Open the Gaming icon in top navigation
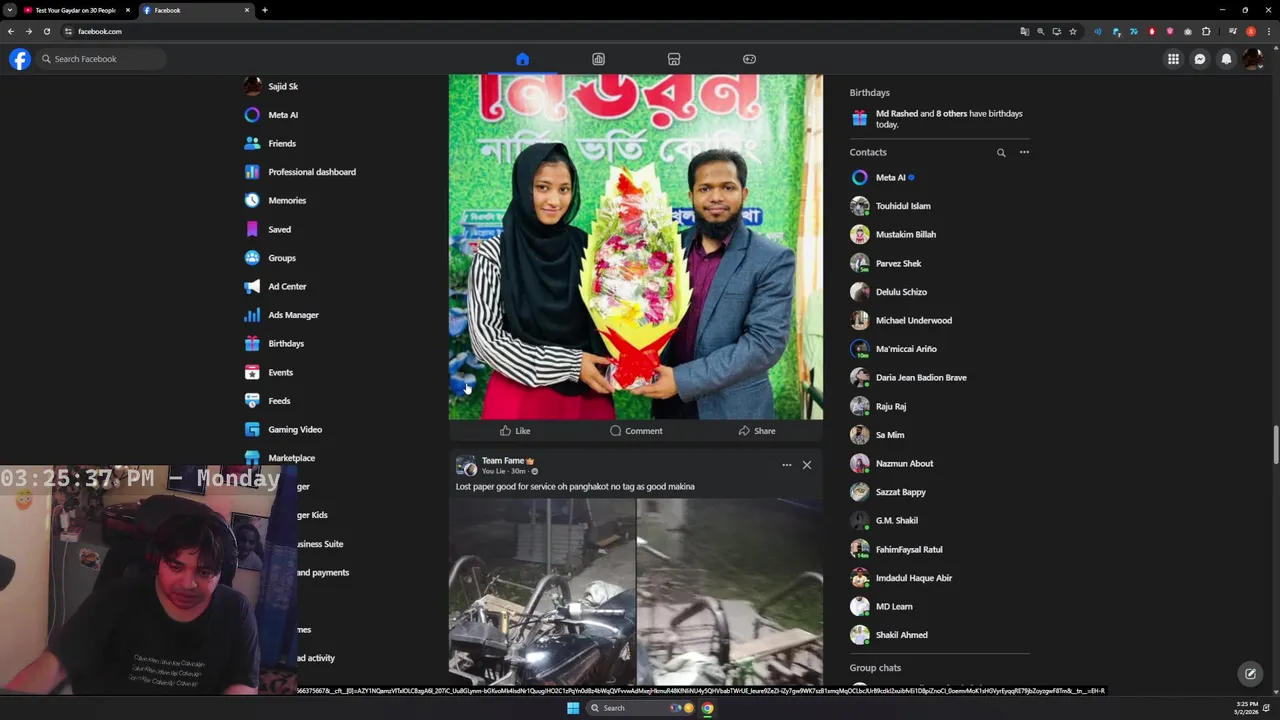This screenshot has width=1280, height=720. tap(749, 59)
